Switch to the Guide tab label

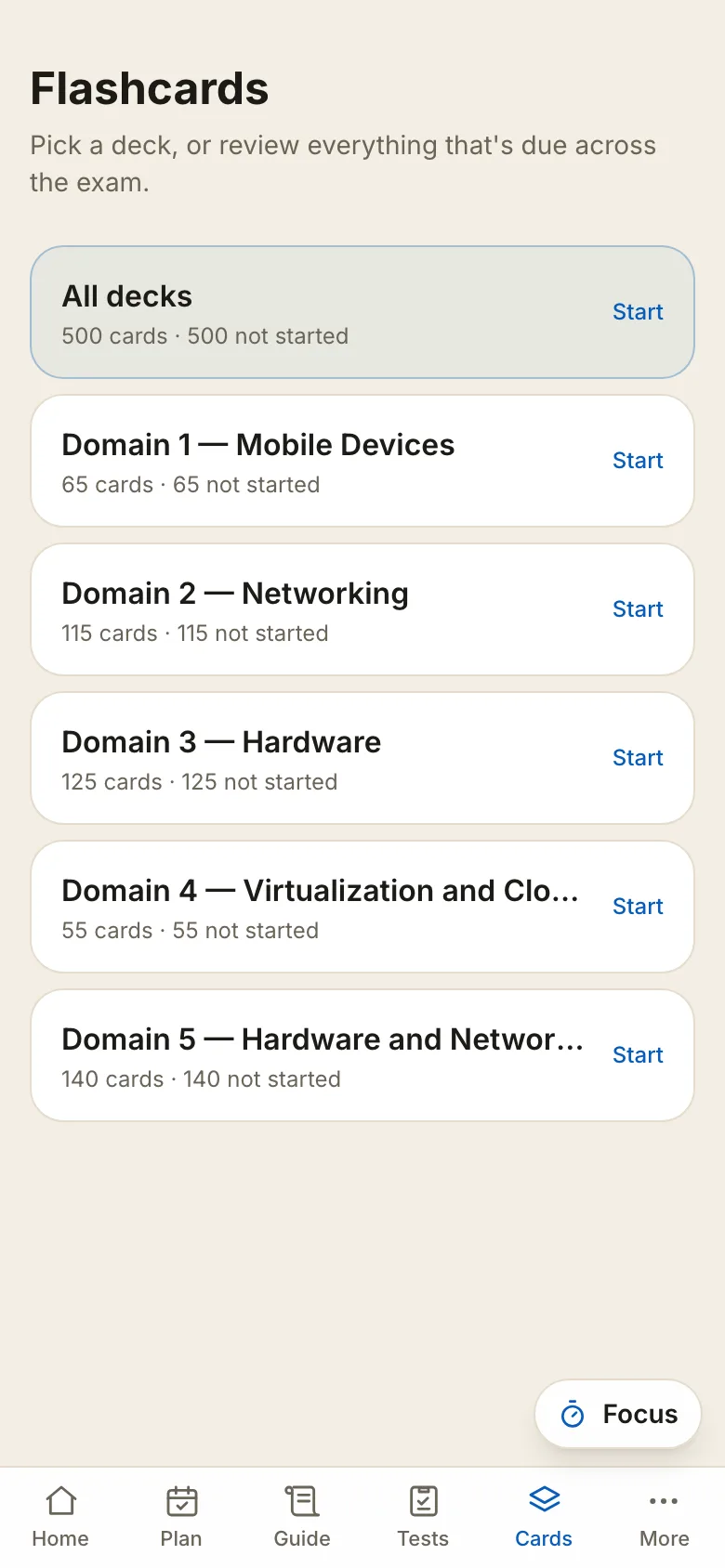click(x=302, y=1538)
